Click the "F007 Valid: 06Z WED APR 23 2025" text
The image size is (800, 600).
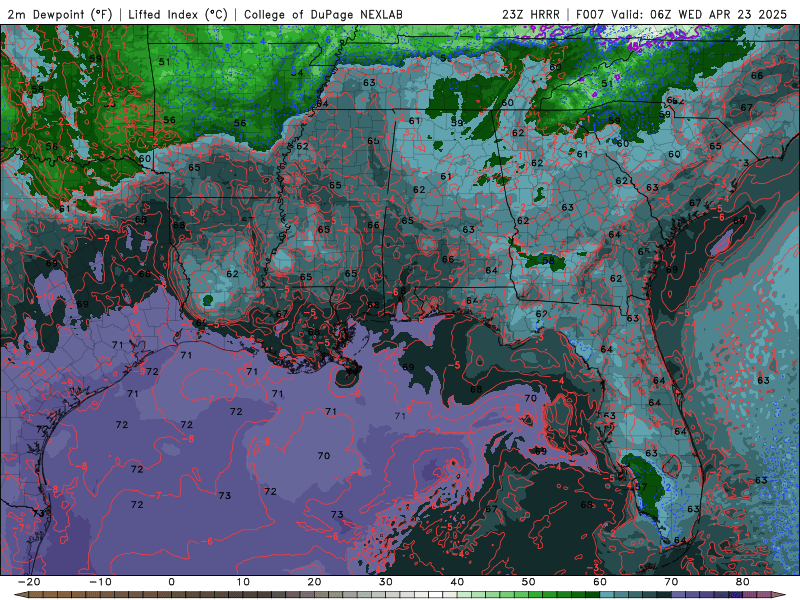click(681, 14)
